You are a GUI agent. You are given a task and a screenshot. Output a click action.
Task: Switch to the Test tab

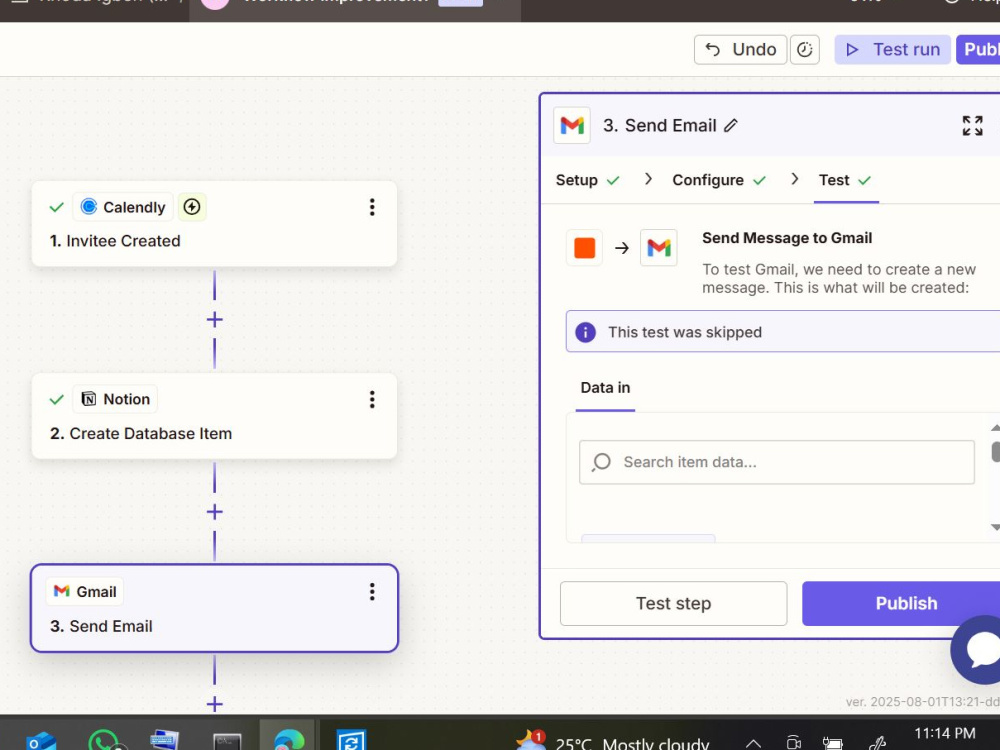pyautogui.click(x=845, y=180)
